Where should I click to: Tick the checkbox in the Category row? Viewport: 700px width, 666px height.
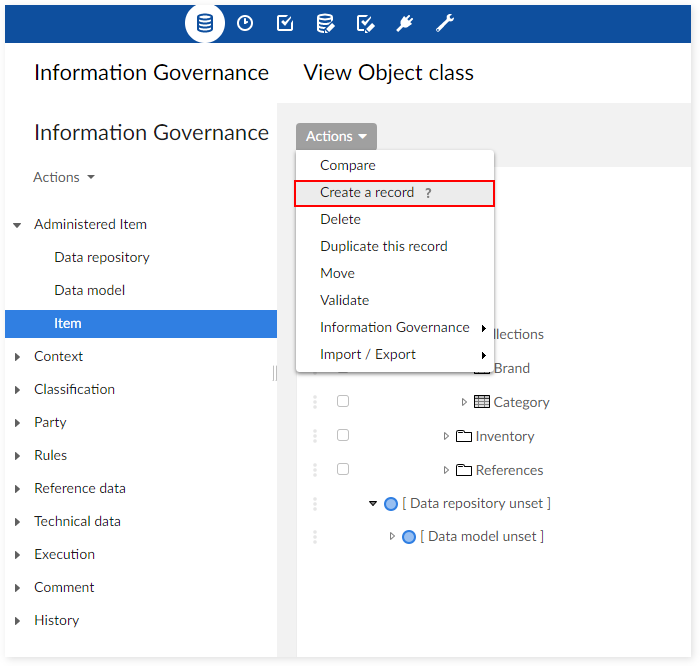point(343,402)
